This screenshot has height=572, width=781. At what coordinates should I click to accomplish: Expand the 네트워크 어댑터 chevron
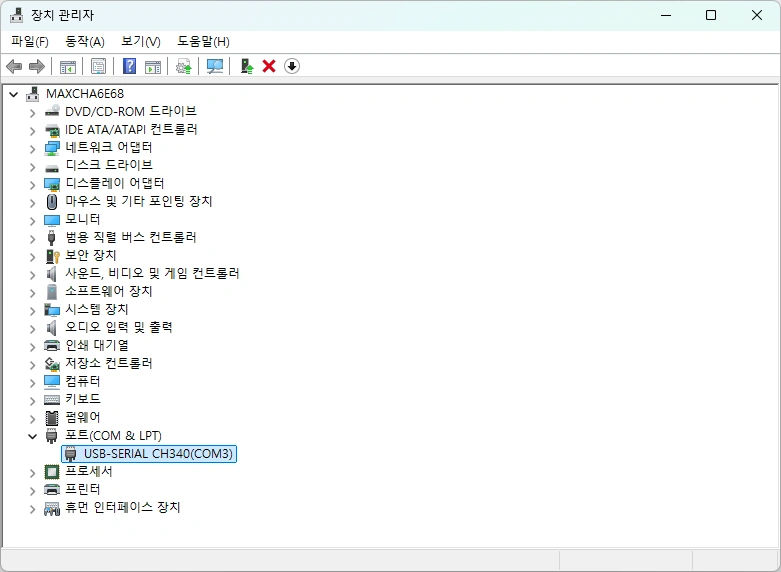[x=32, y=149]
